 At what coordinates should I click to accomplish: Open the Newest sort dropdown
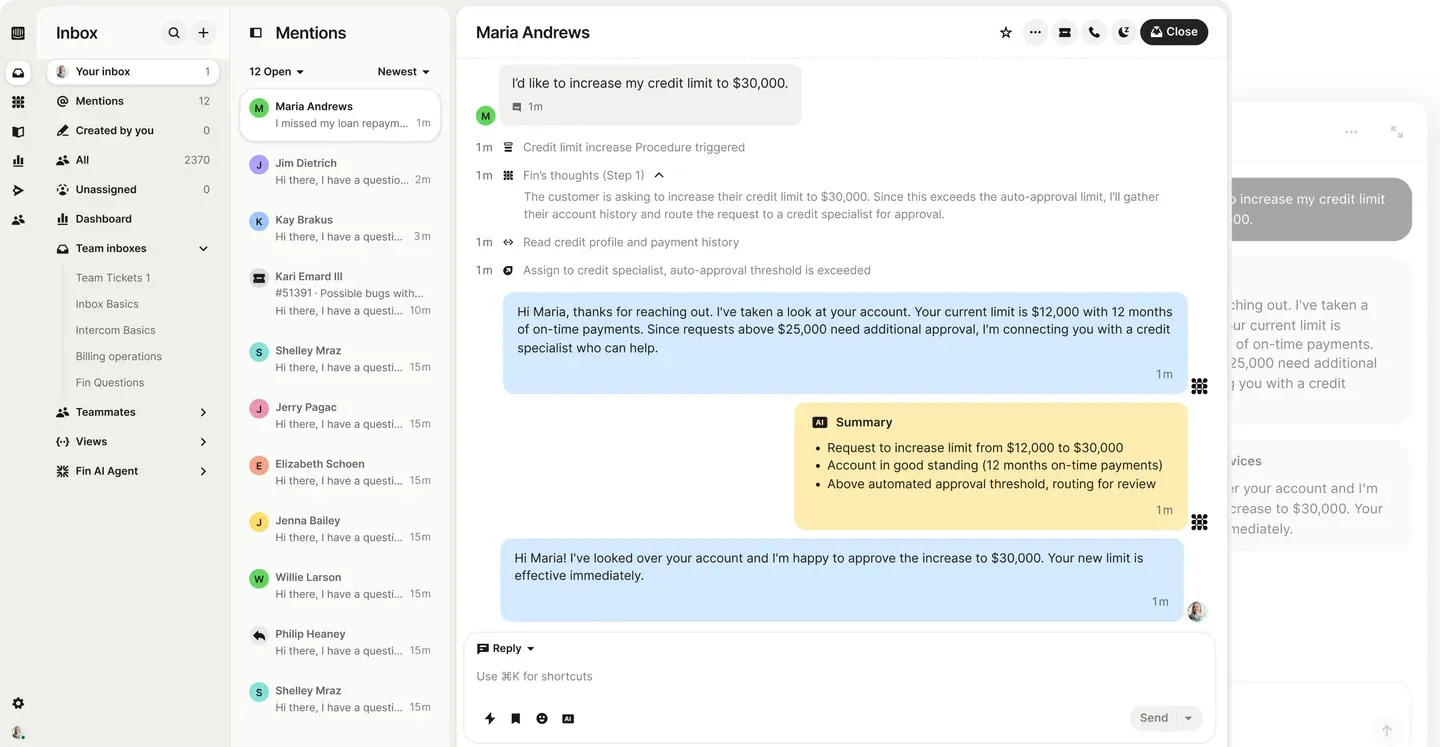(x=403, y=72)
